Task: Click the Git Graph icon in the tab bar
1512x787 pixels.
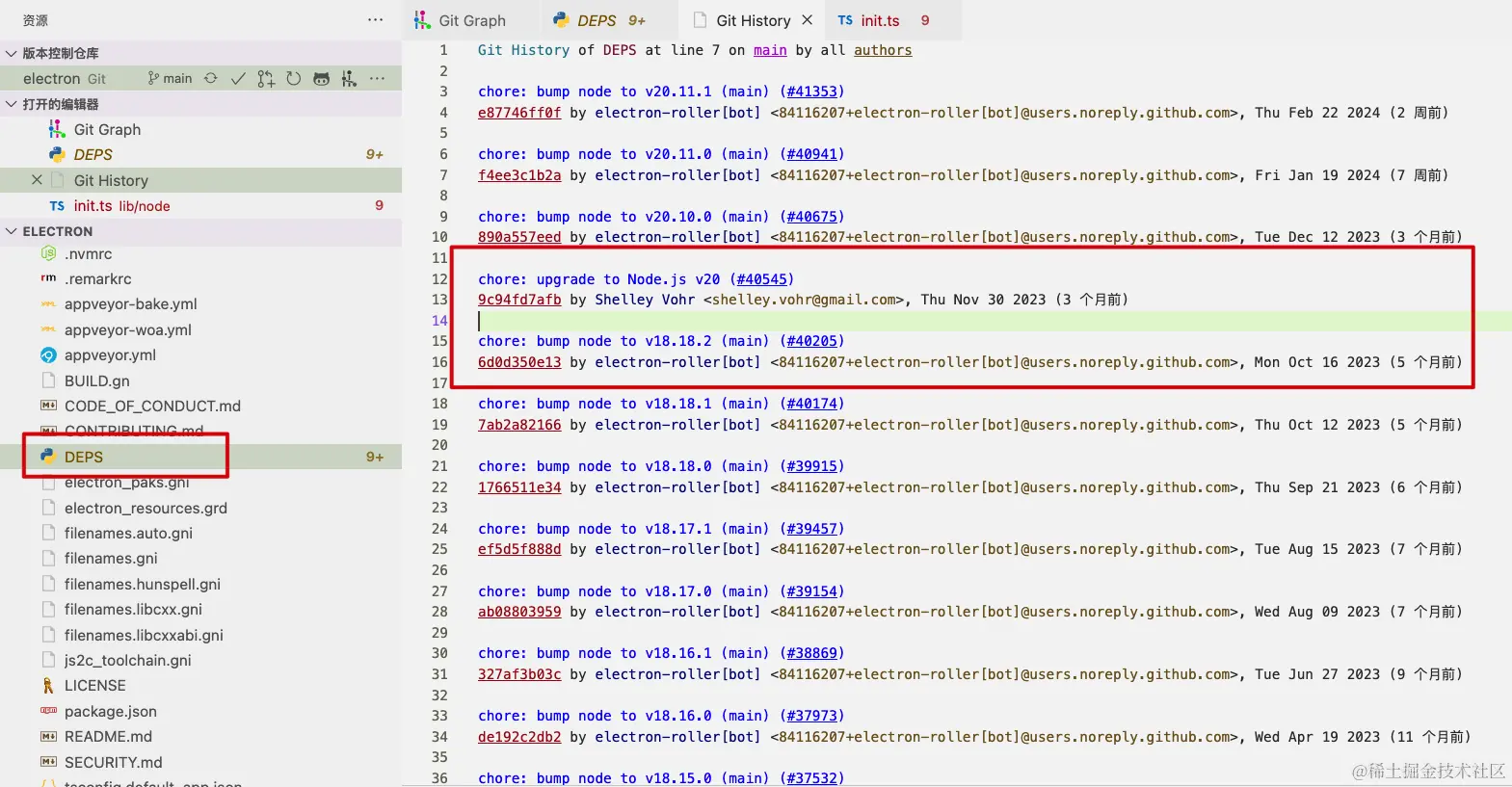Action: tap(422, 20)
